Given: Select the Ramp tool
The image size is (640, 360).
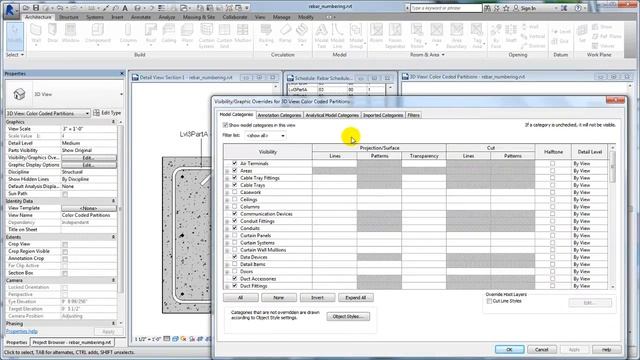Looking at the screenshot, I should point(285,34).
